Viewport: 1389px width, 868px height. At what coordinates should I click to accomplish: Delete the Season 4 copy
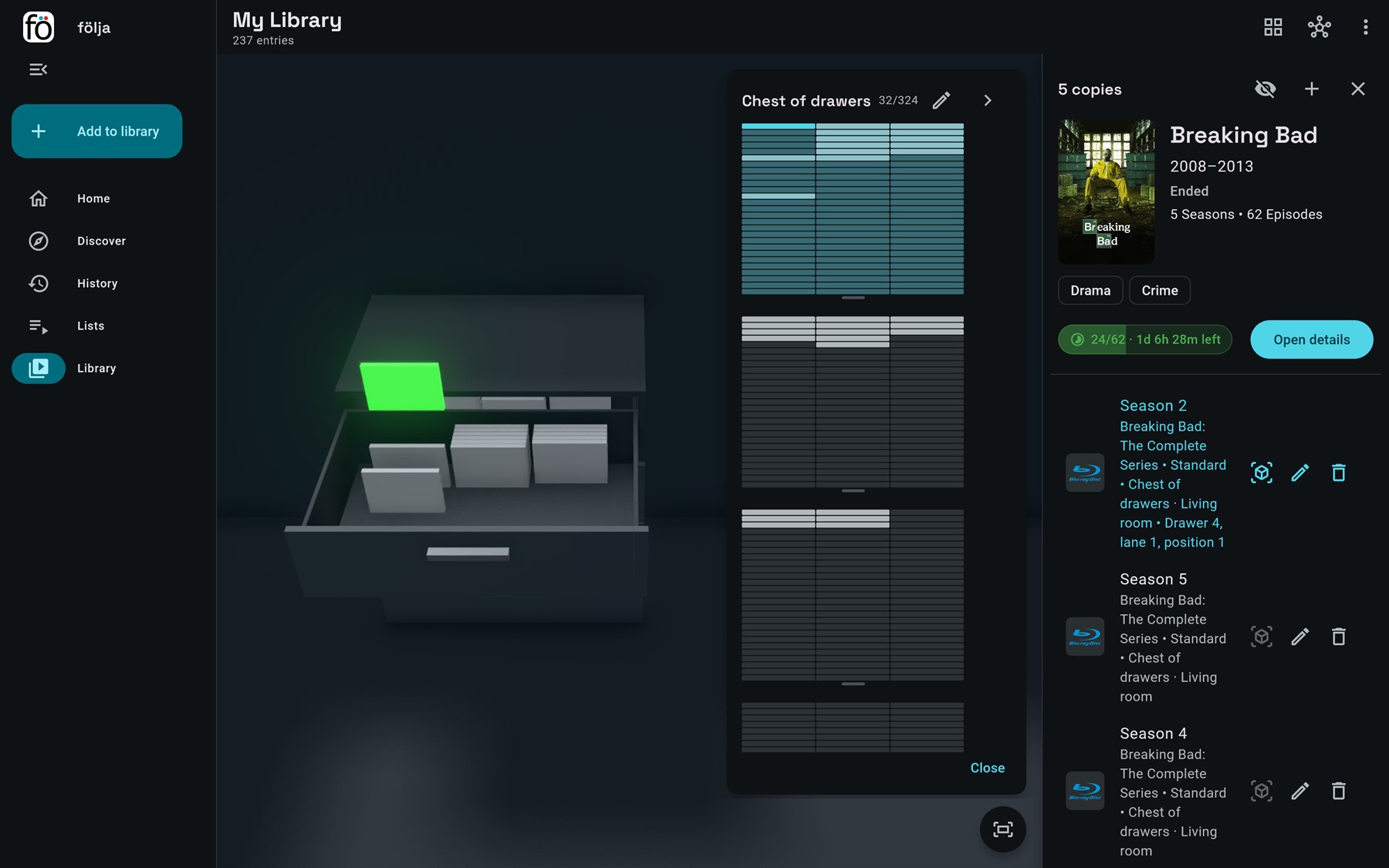pyautogui.click(x=1339, y=791)
